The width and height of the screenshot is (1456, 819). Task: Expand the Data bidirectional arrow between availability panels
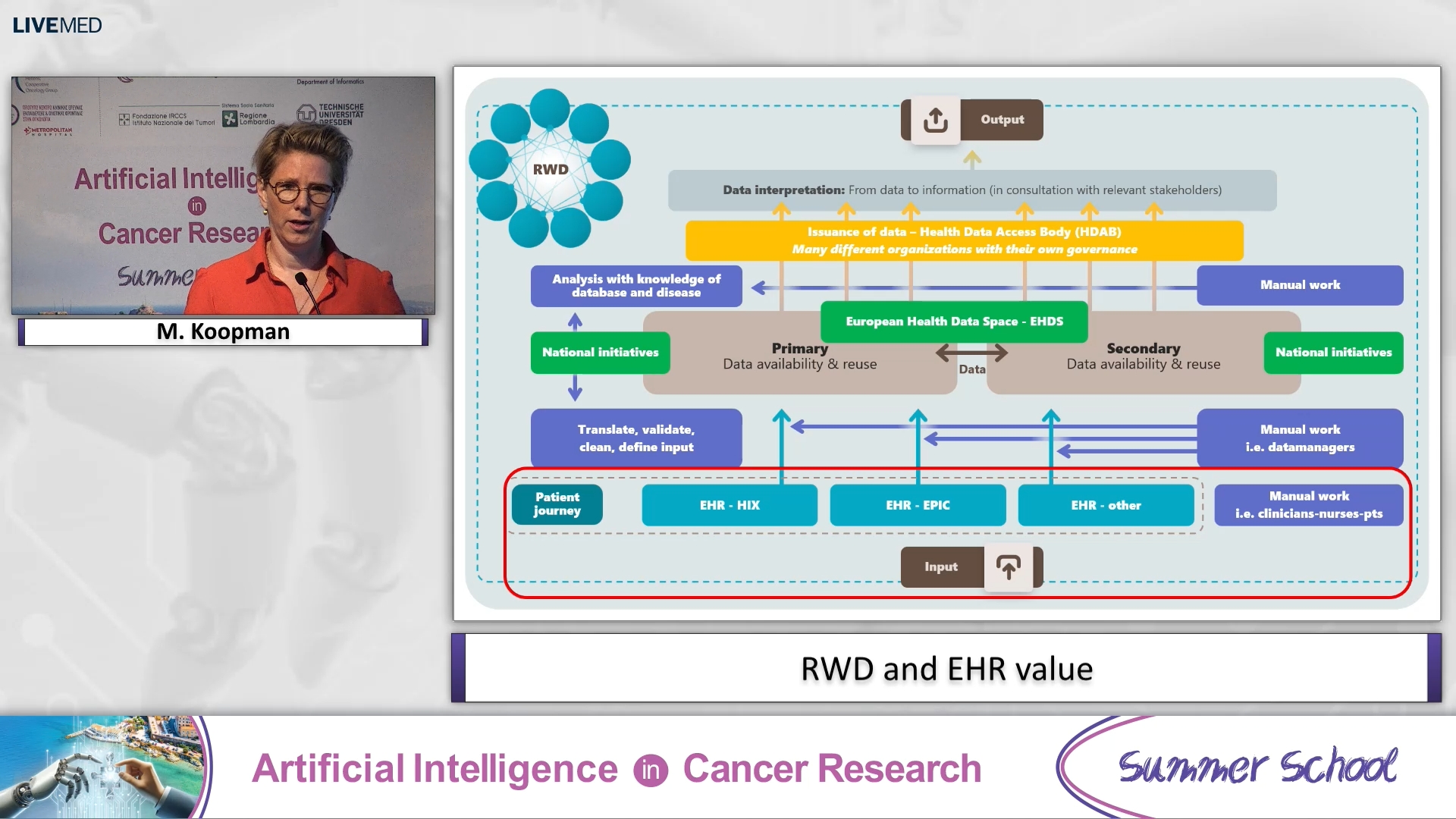coord(971,351)
